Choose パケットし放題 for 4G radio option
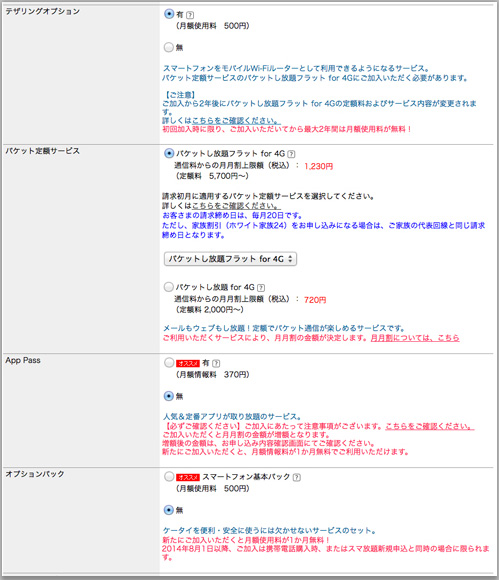Screen dimensions: 499x580 tap(169, 287)
